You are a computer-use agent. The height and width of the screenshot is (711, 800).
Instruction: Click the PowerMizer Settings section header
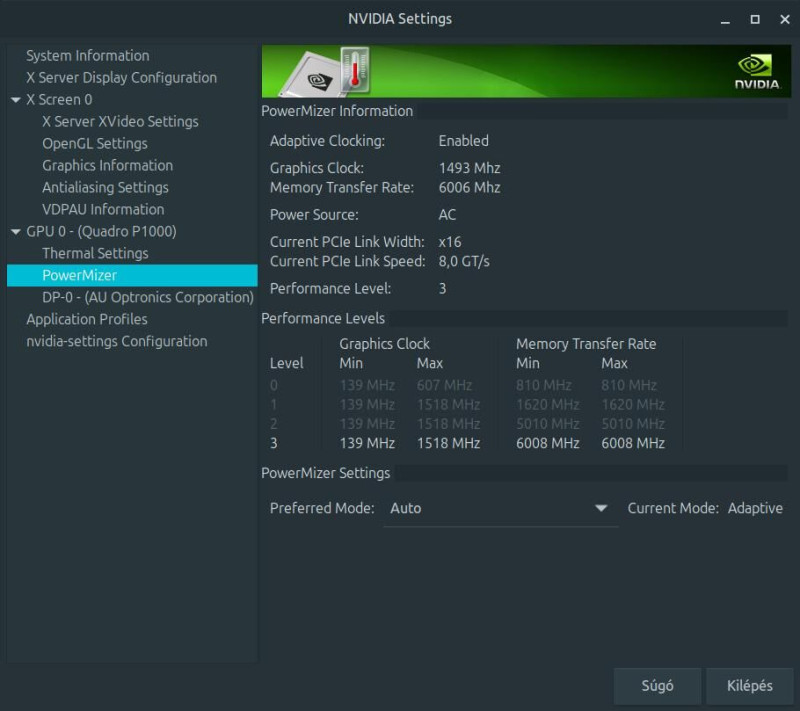pyautogui.click(x=326, y=473)
